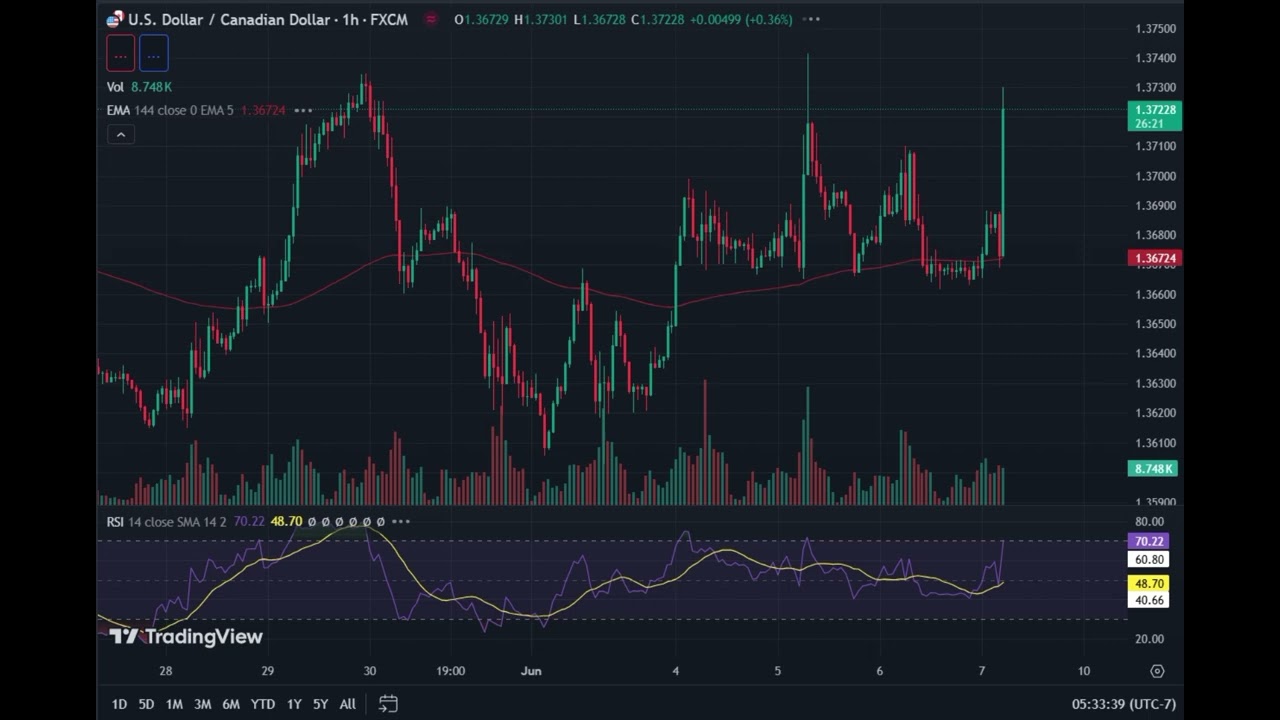Click the 19:00 label on the time axis

pyautogui.click(x=450, y=671)
